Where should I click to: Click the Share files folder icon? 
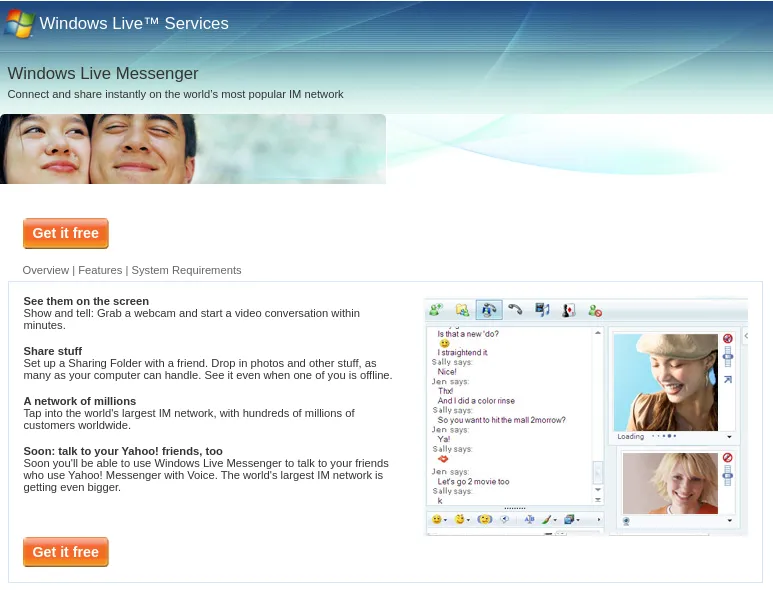pos(462,310)
